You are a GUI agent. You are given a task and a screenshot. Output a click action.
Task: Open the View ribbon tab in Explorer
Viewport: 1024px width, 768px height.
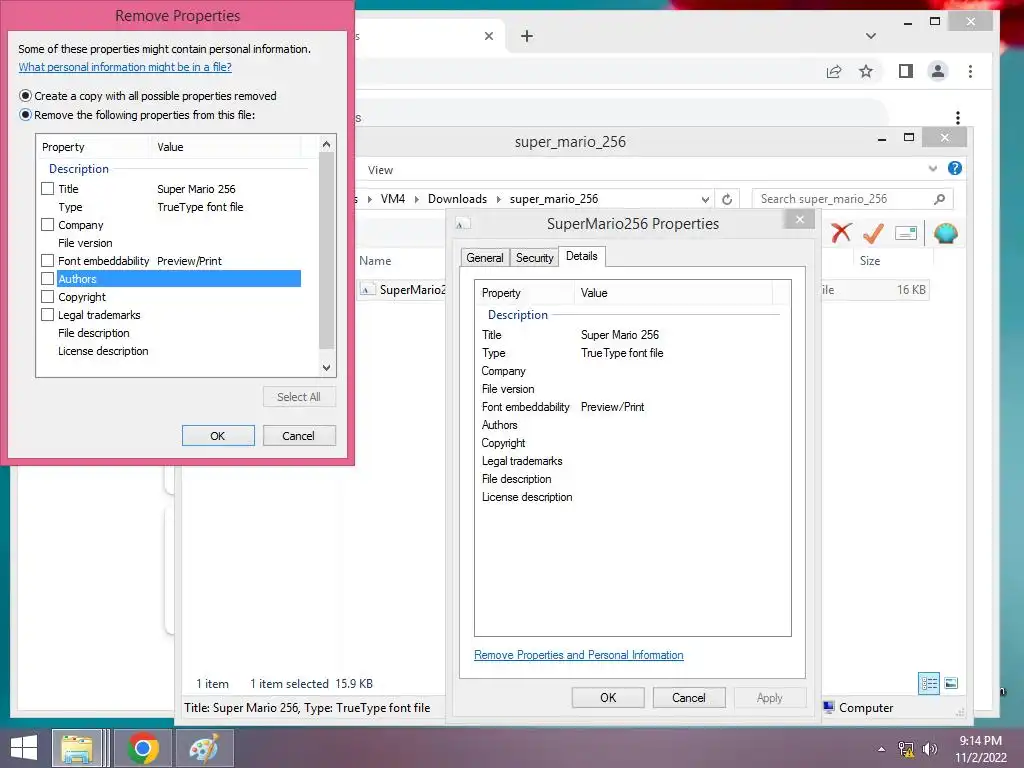point(380,170)
